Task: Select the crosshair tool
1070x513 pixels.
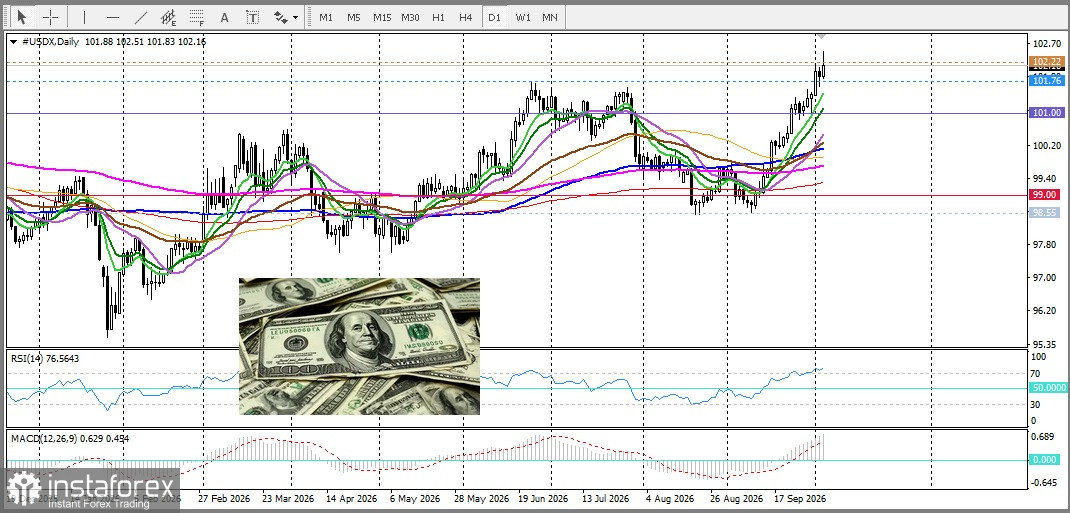Action: pyautogui.click(x=50, y=17)
